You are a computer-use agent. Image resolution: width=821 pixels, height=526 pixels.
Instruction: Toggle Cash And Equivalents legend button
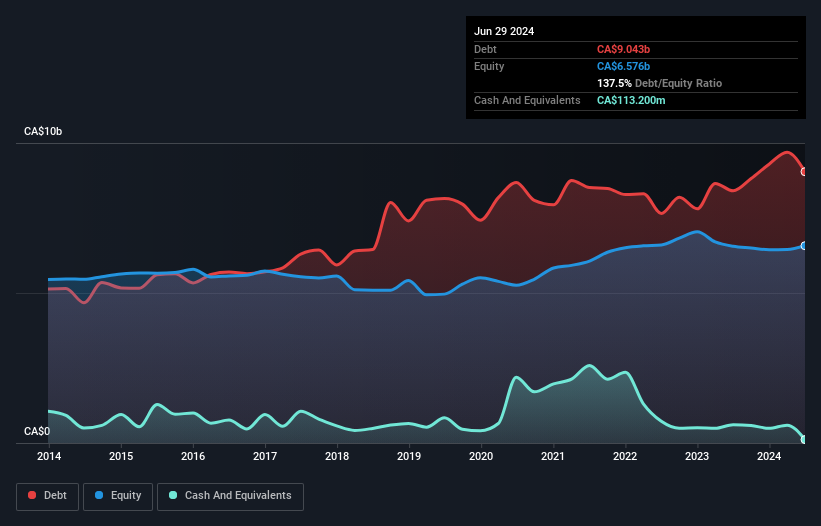point(230,496)
